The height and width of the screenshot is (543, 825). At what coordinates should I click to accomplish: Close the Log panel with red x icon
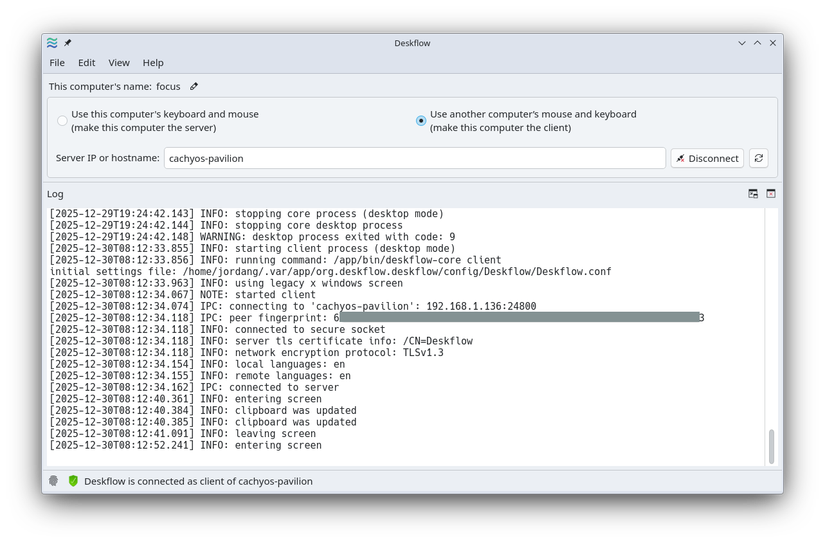coord(771,194)
